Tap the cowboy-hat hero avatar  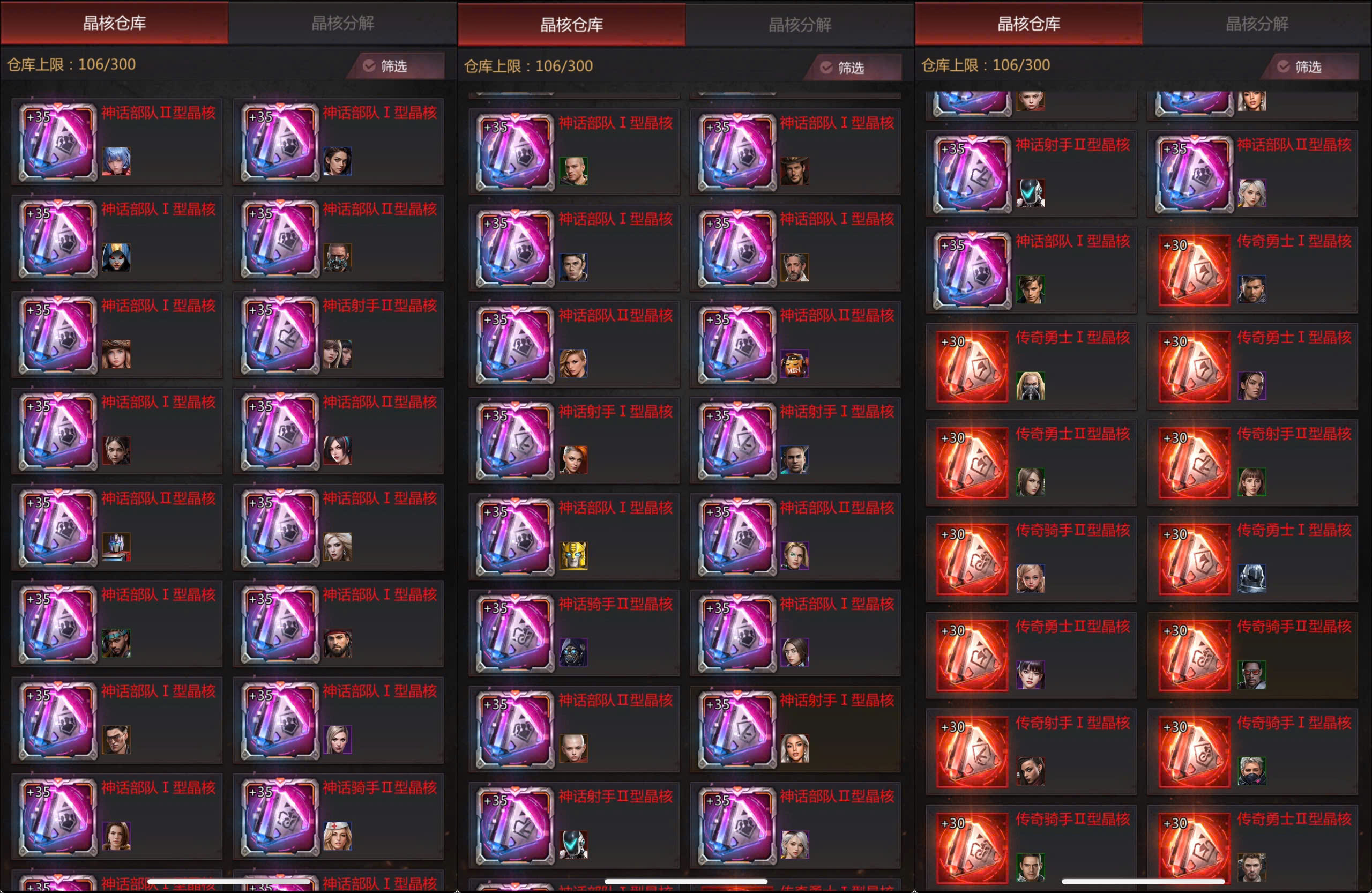tap(795, 171)
